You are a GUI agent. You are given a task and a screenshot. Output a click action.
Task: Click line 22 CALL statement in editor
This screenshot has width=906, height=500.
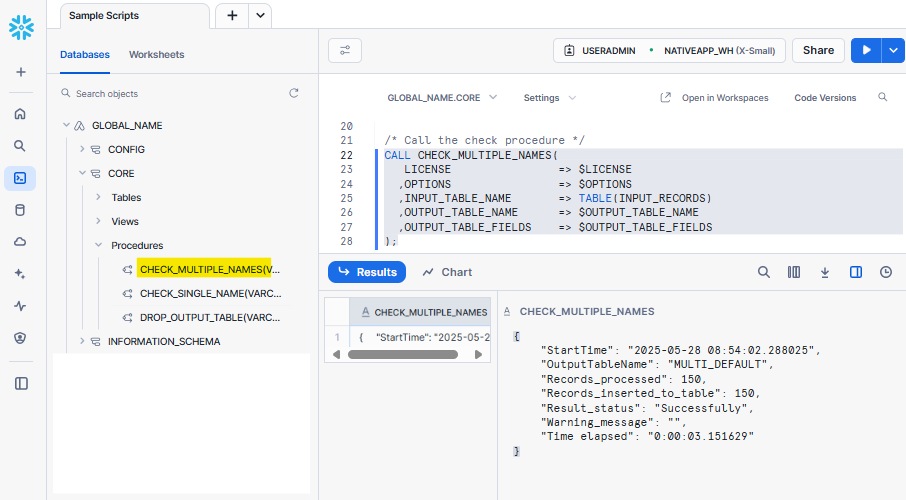pyautogui.click(x=470, y=155)
